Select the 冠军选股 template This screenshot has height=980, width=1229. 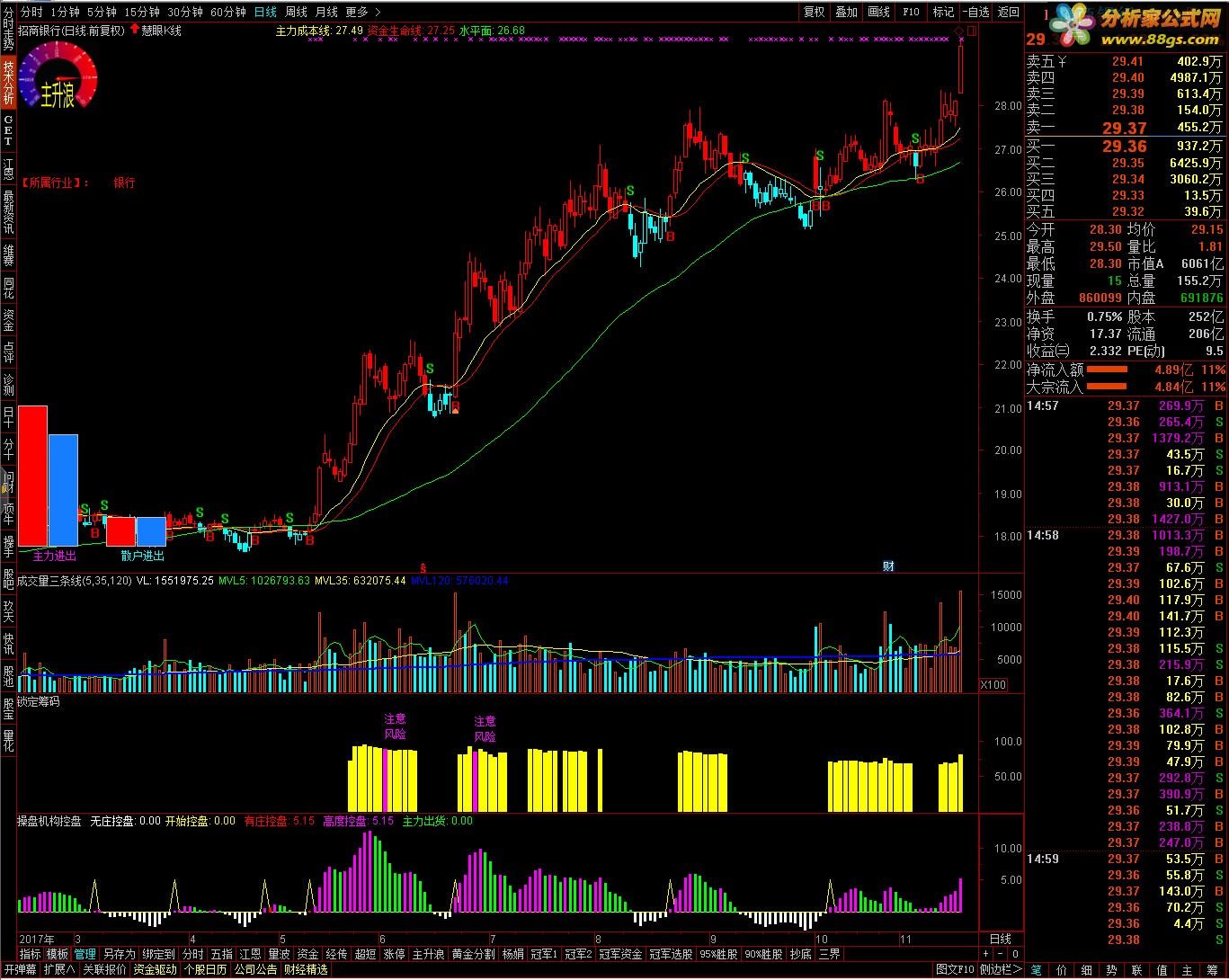tap(671, 954)
